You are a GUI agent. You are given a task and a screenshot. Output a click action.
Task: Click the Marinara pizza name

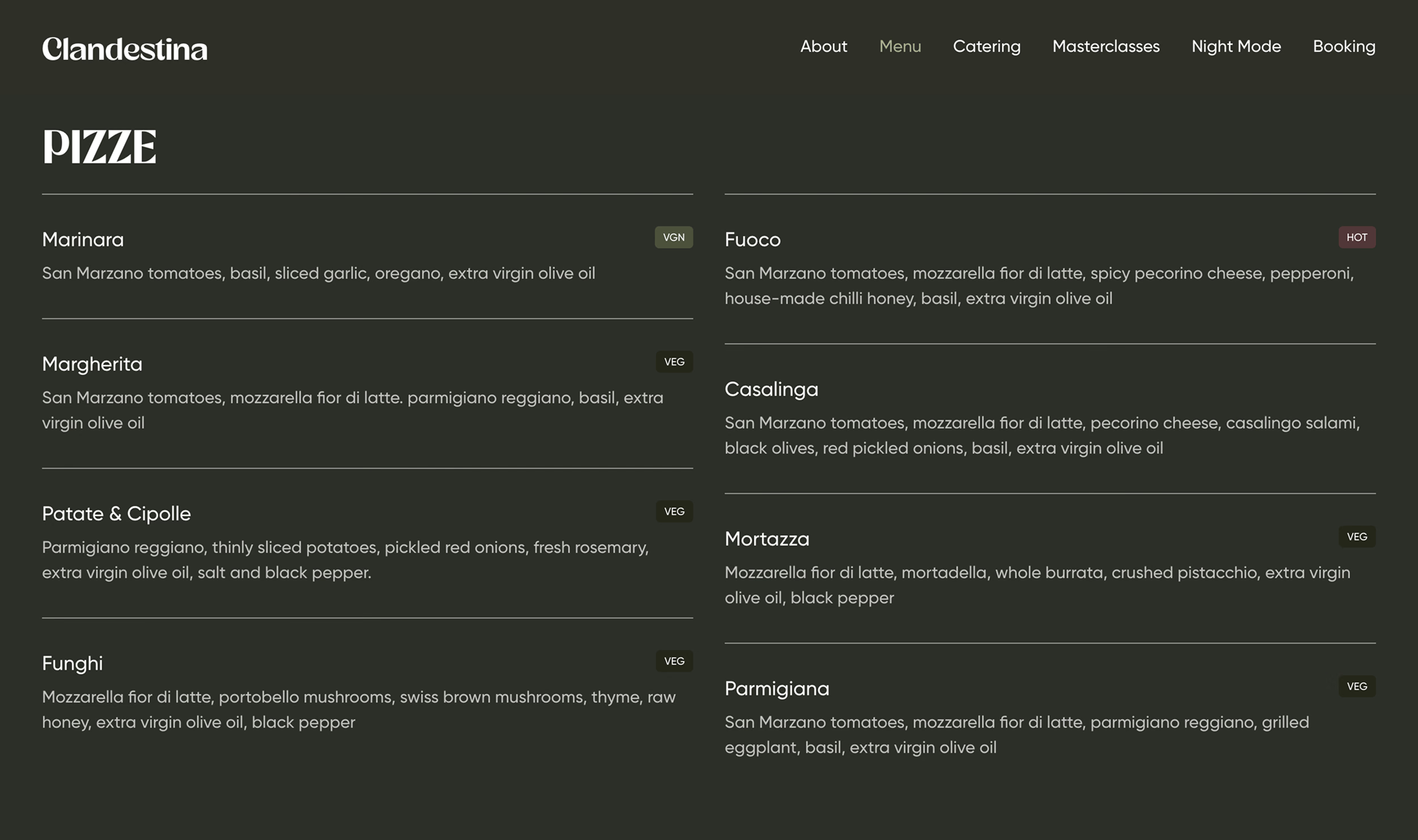83,239
